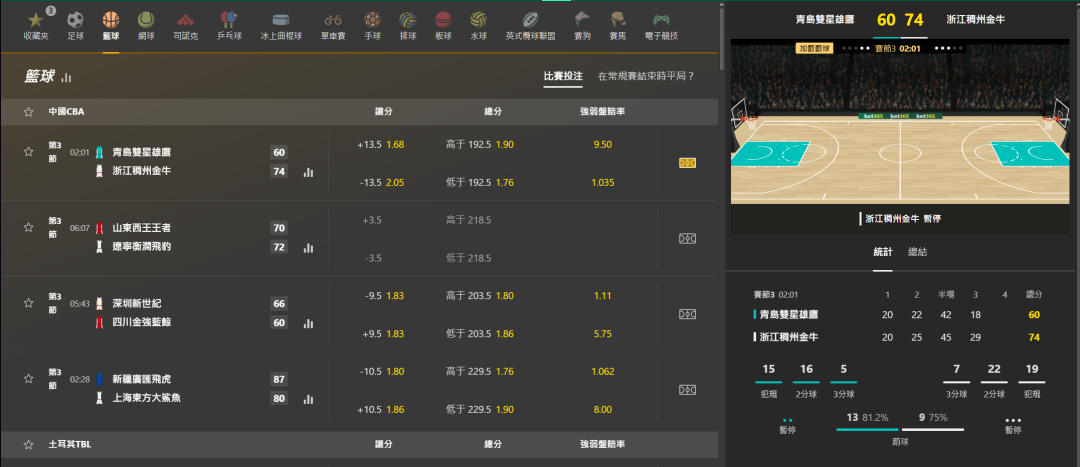Click the 山東西王王者 team name

pos(141,227)
